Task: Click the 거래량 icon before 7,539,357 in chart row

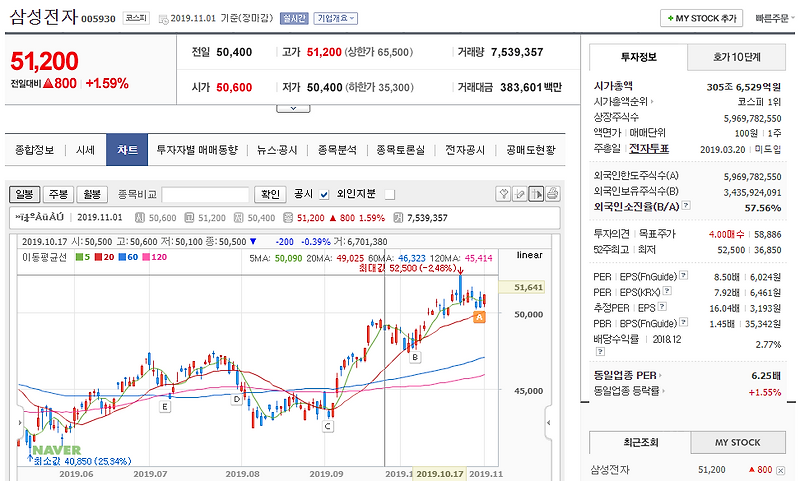Action: pyautogui.click(x=398, y=218)
